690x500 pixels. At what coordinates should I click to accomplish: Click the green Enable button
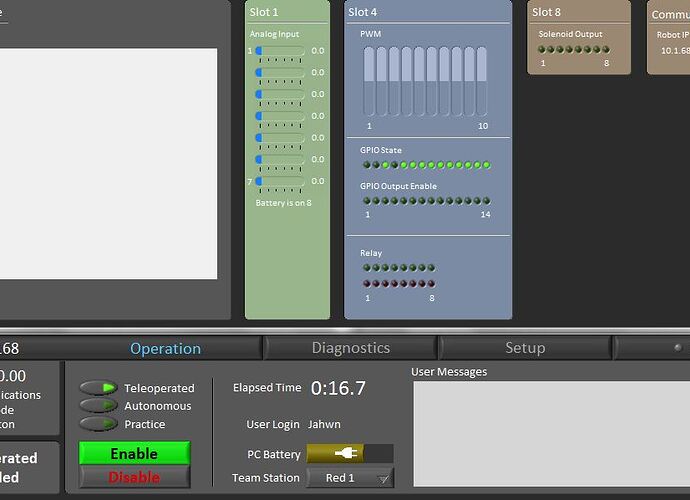135,453
